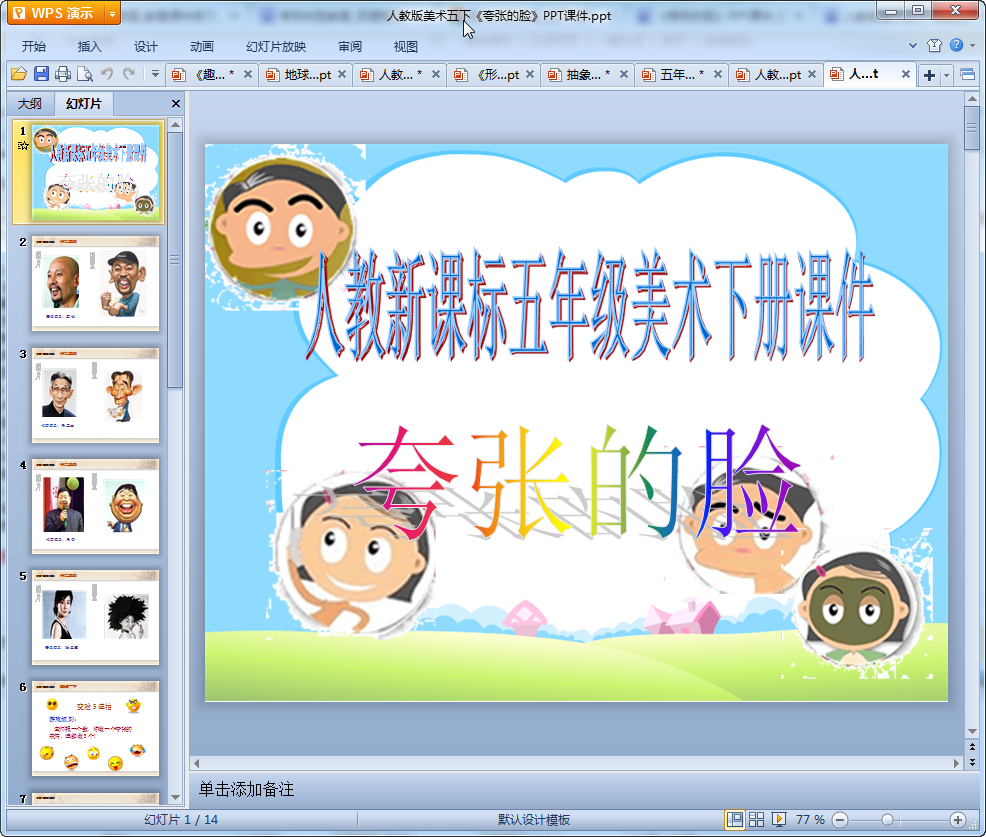Click the WPS 演示 logo button
This screenshot has width=986, height=837.
[56, 13]
